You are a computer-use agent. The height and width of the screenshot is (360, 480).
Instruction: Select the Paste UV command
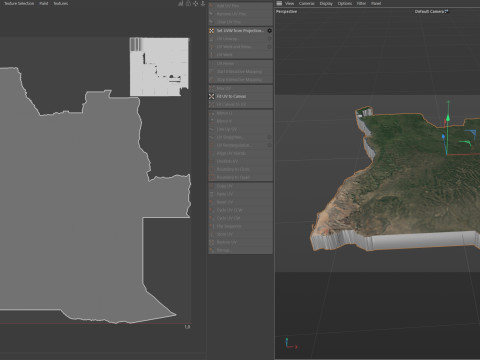click(240, 194)
